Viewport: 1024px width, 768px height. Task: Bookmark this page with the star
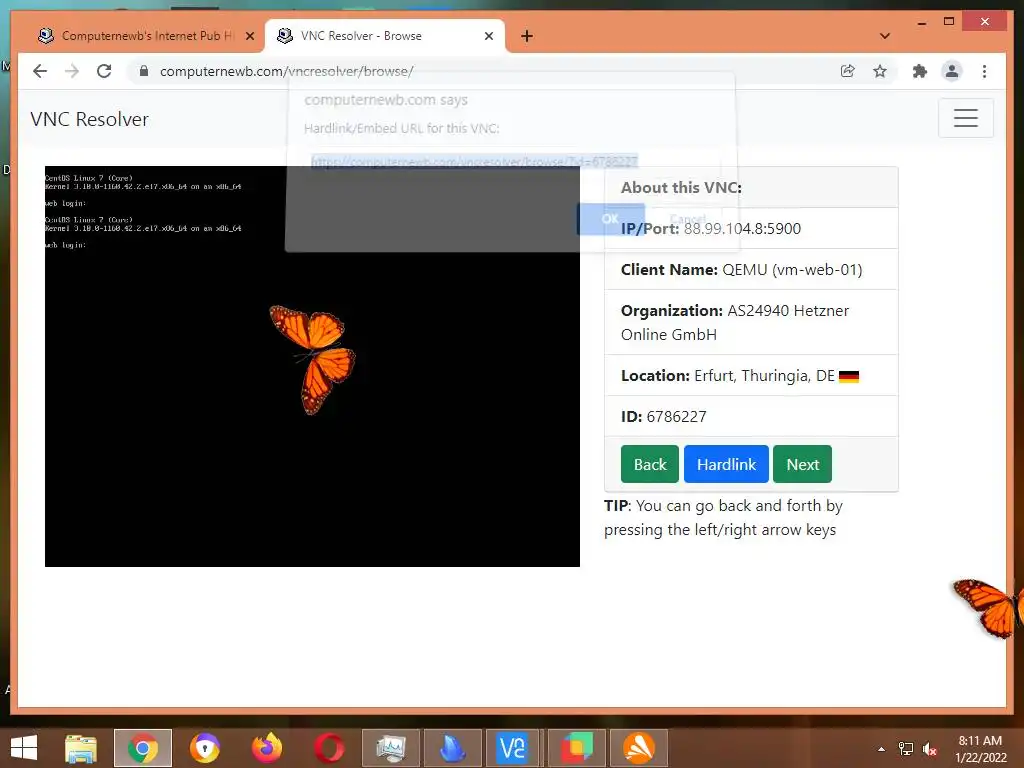[880, 71]
